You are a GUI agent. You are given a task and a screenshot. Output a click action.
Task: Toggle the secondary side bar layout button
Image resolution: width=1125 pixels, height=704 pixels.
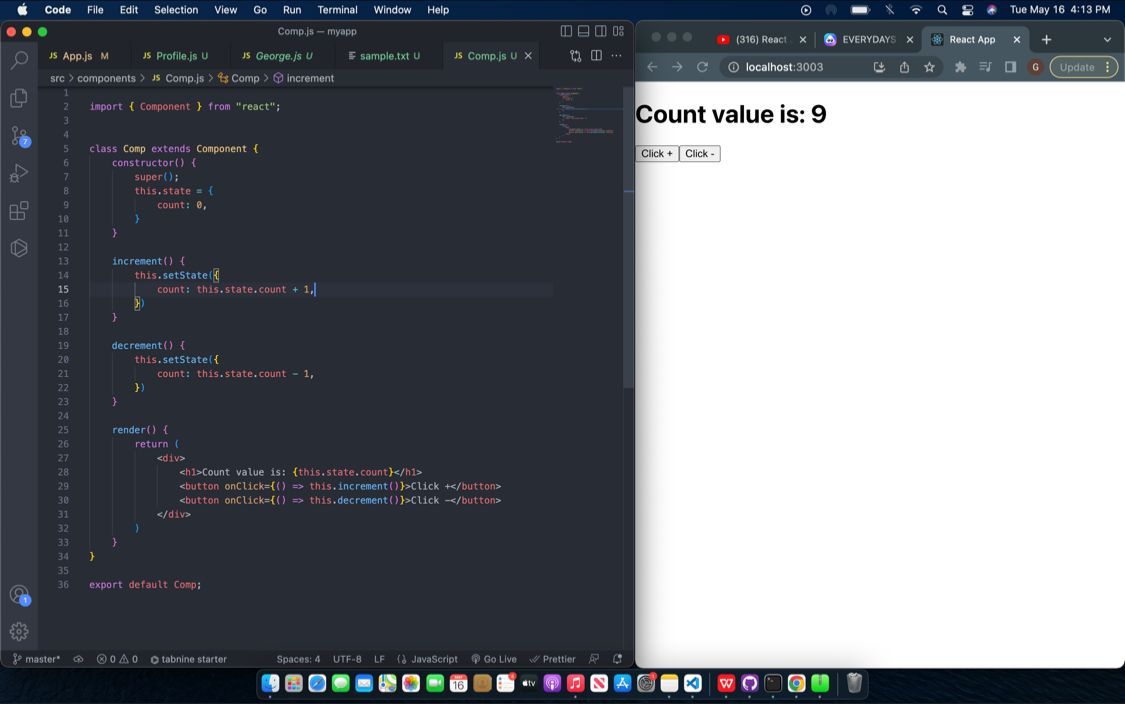tap(601, 31)
